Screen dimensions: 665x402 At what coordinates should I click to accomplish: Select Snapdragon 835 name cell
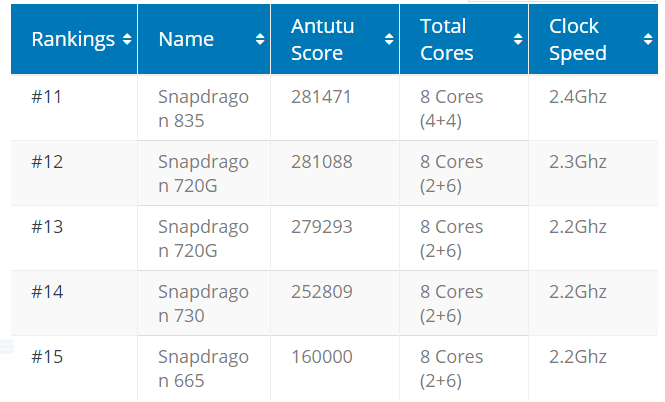pyautogui.click(x=204, y=108)
